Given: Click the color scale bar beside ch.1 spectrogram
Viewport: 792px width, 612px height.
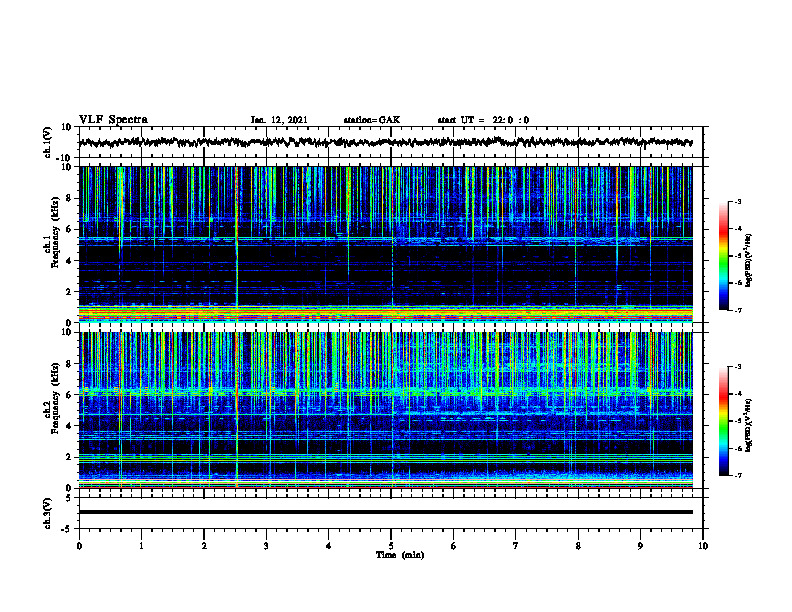Looking at the screenshot, I should pos(723,256).
